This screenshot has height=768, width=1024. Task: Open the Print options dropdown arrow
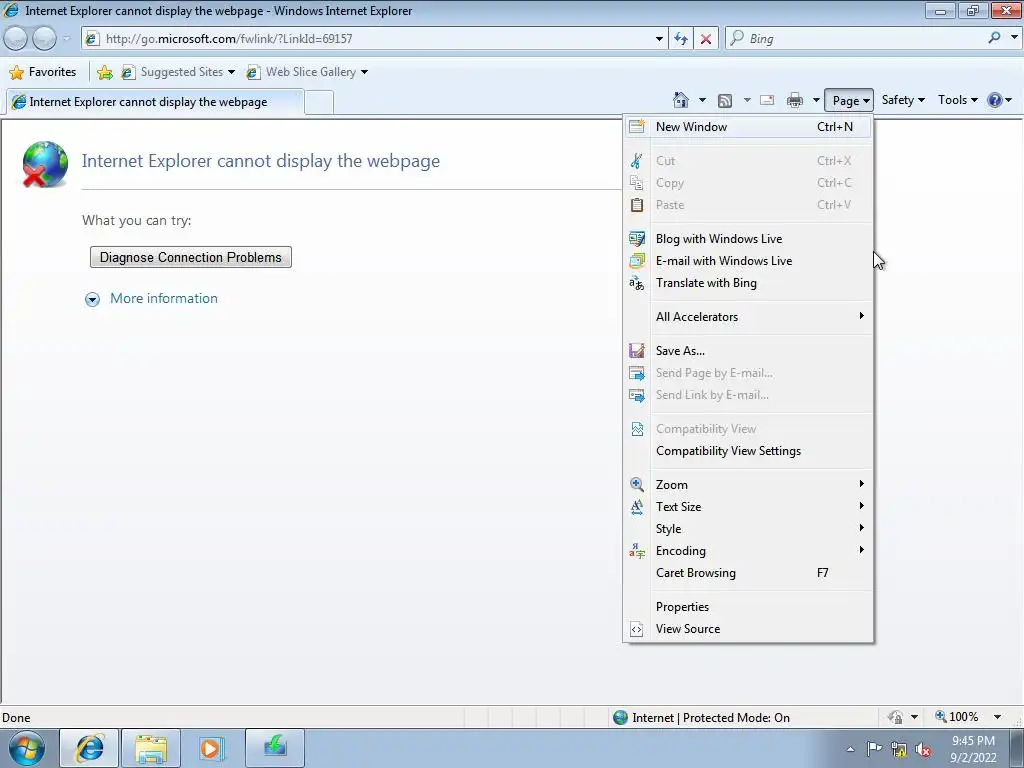816,101
